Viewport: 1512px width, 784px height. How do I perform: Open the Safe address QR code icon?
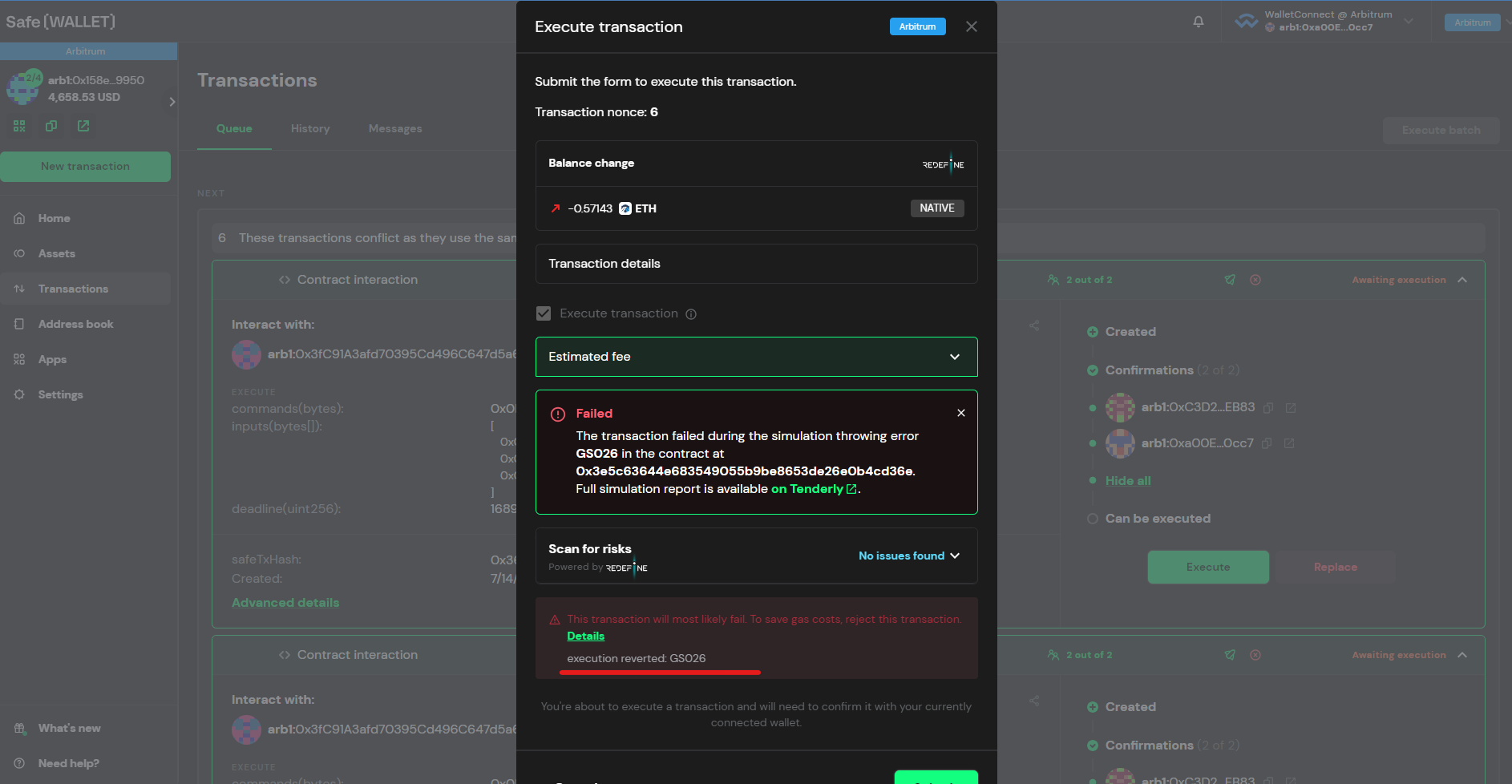tap(18, 126)
